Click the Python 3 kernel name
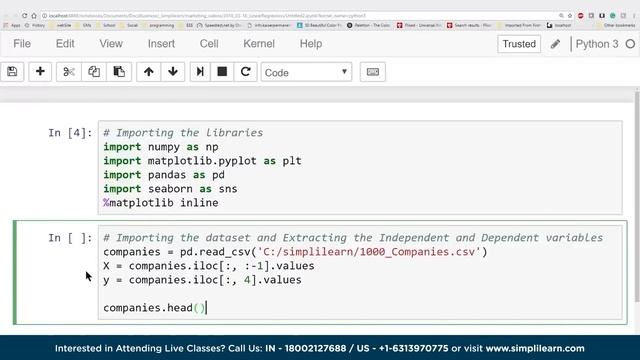The width and height of the screenshot is (640, 360). 597,44
